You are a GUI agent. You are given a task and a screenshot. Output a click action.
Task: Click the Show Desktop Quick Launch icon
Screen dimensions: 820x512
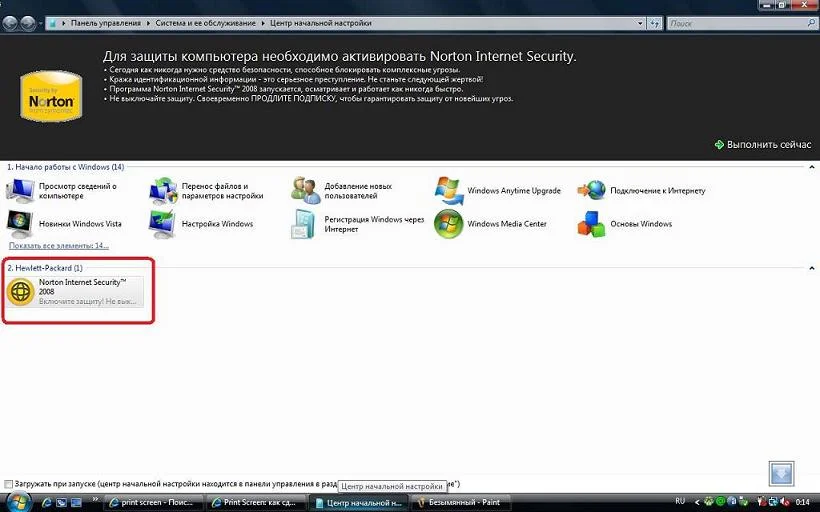tap(61, 503)
